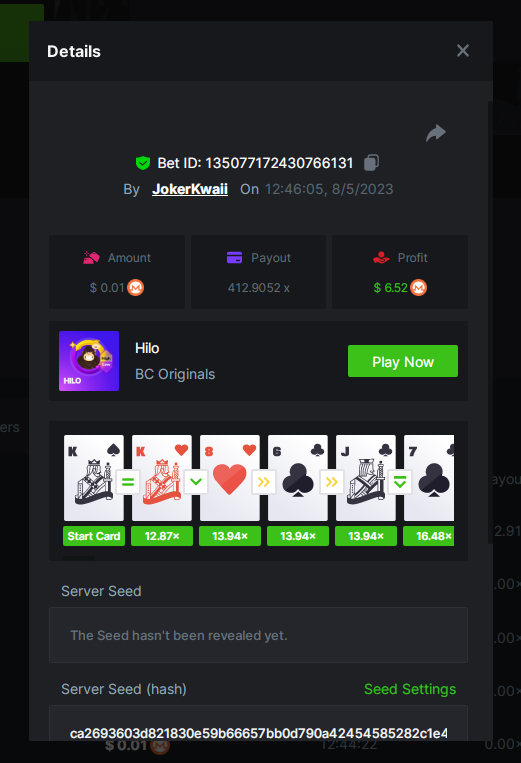Click the Server Seed hash field
Viewport: 521px width, 763px height.
pos(258,723)
